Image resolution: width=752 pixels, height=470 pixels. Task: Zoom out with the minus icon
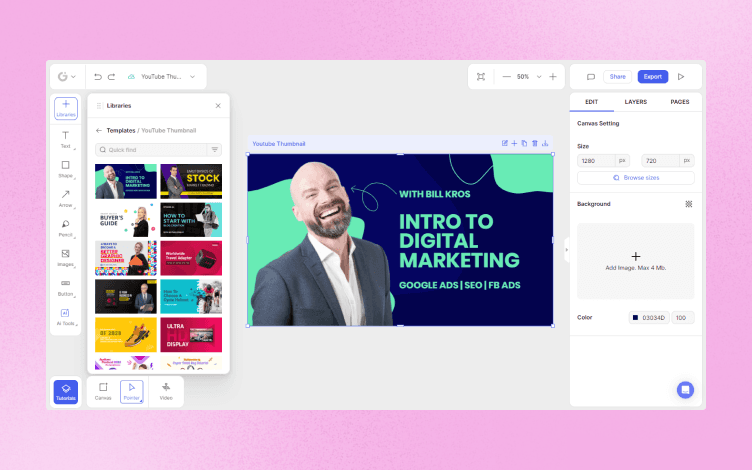click(x=506, y=77)
